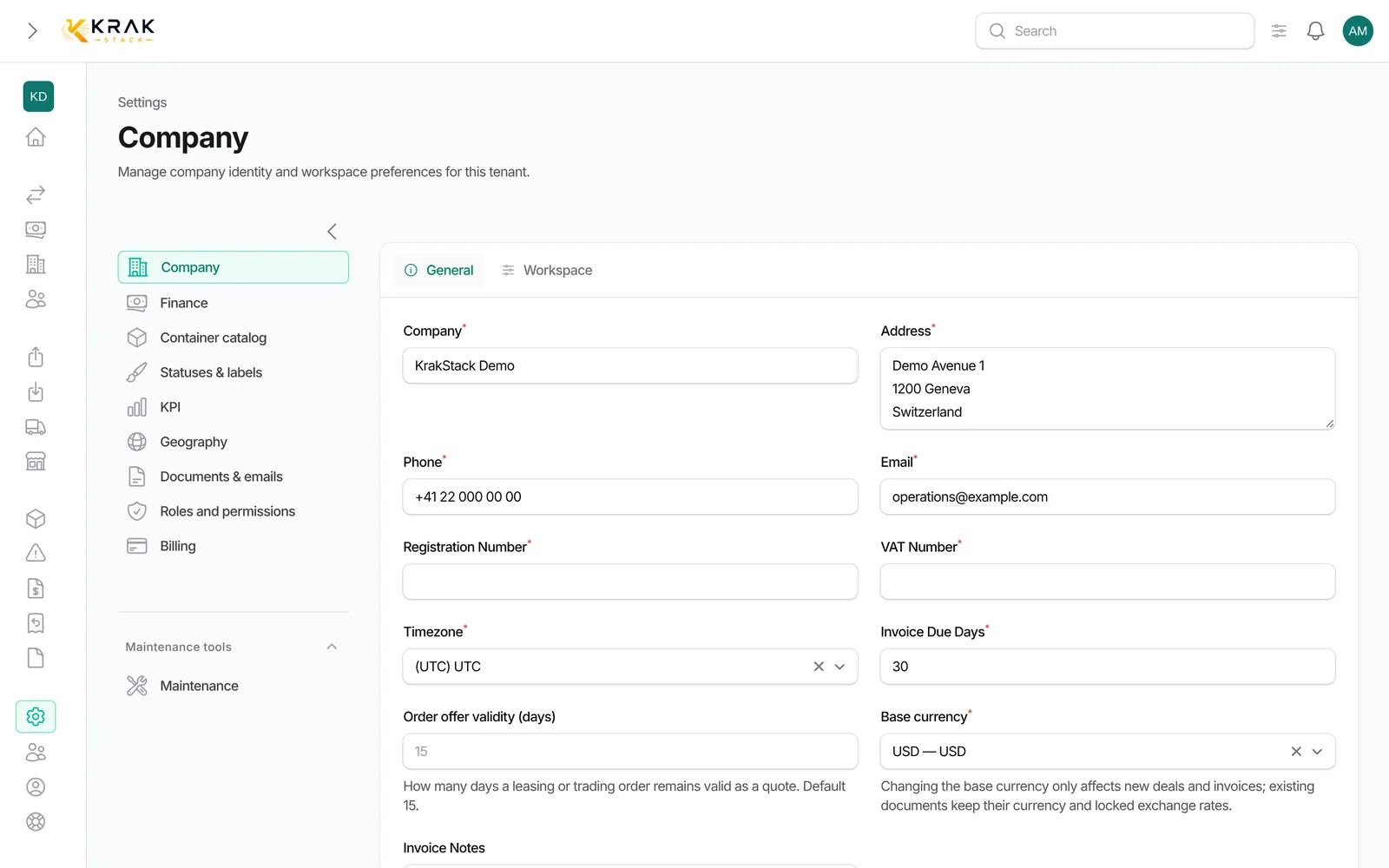
Task: Open the invoice dollar document icon
Action: click(x=36, y=589)
